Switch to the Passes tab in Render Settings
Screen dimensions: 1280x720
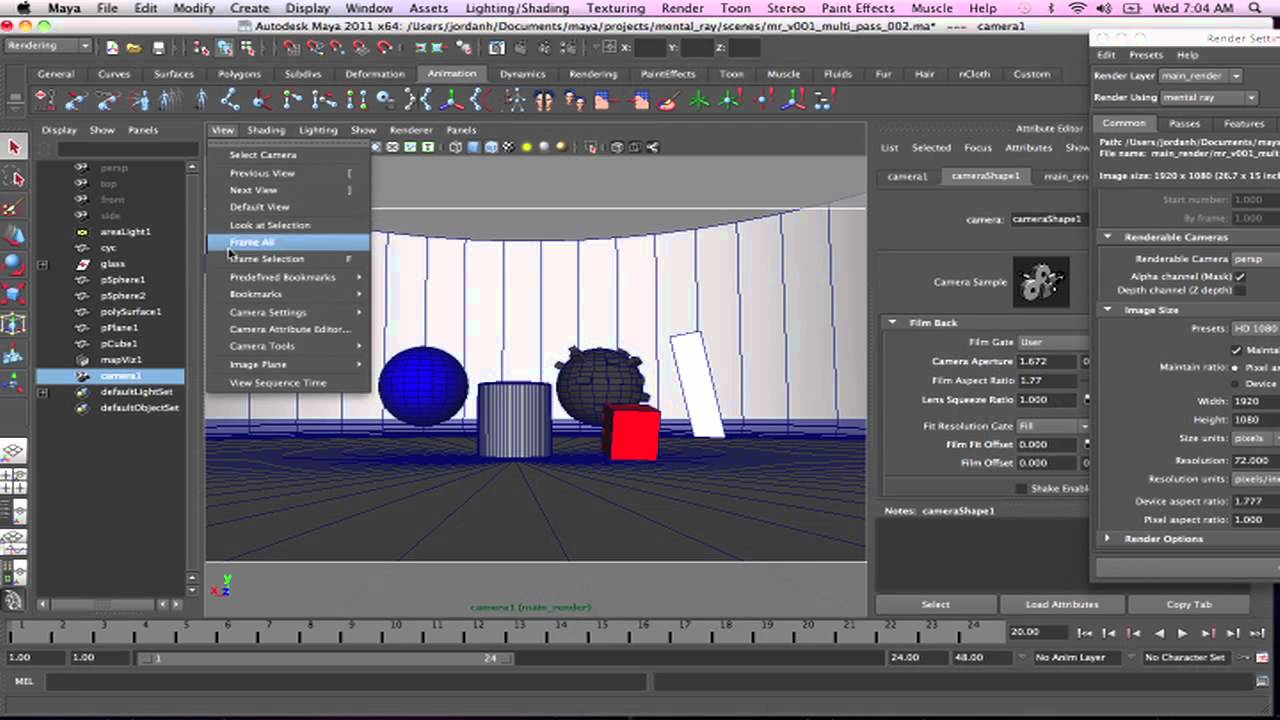(x=1184, y=124)
